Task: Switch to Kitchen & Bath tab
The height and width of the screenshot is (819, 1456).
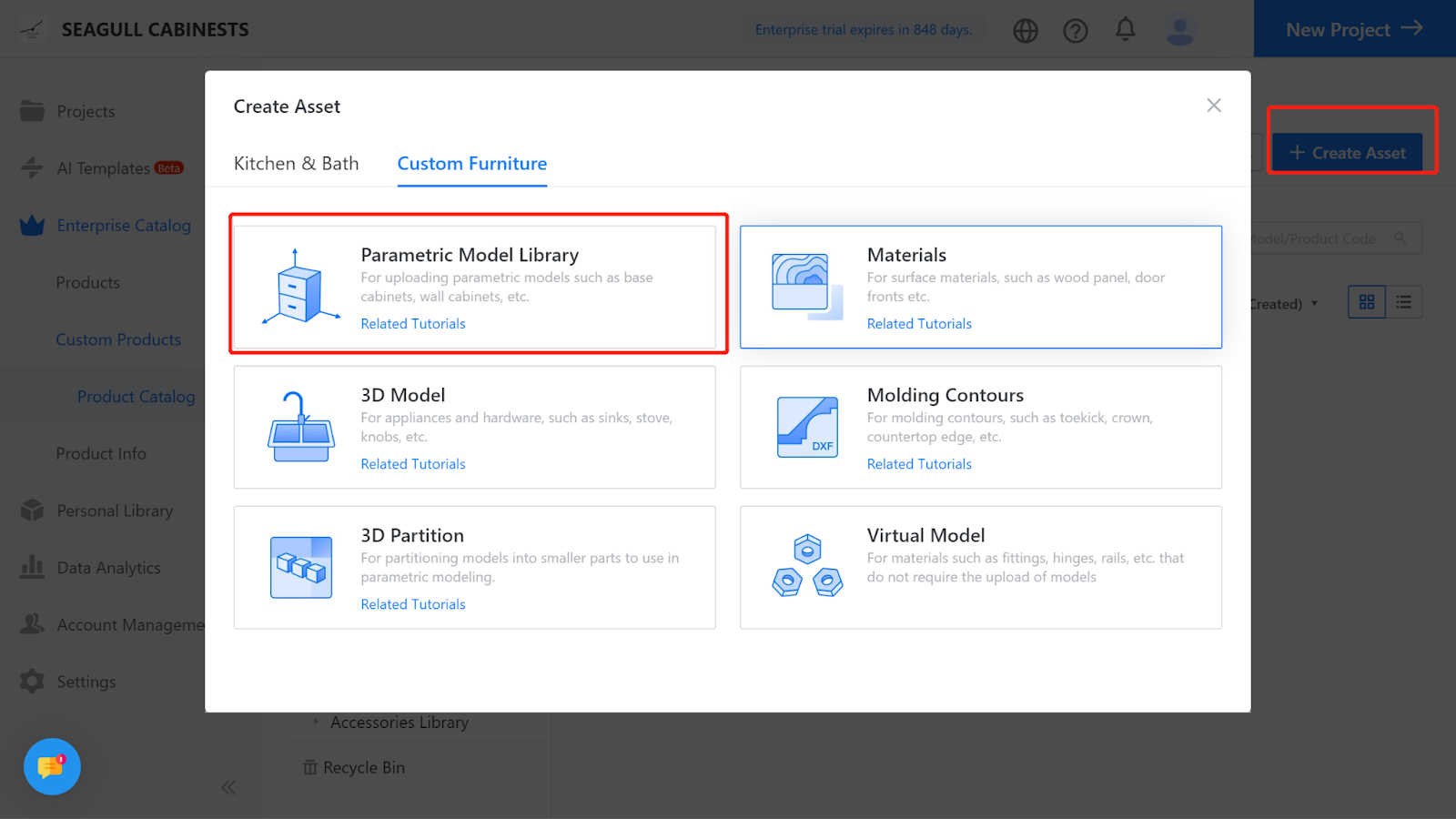Action: [x=296, y=164]
